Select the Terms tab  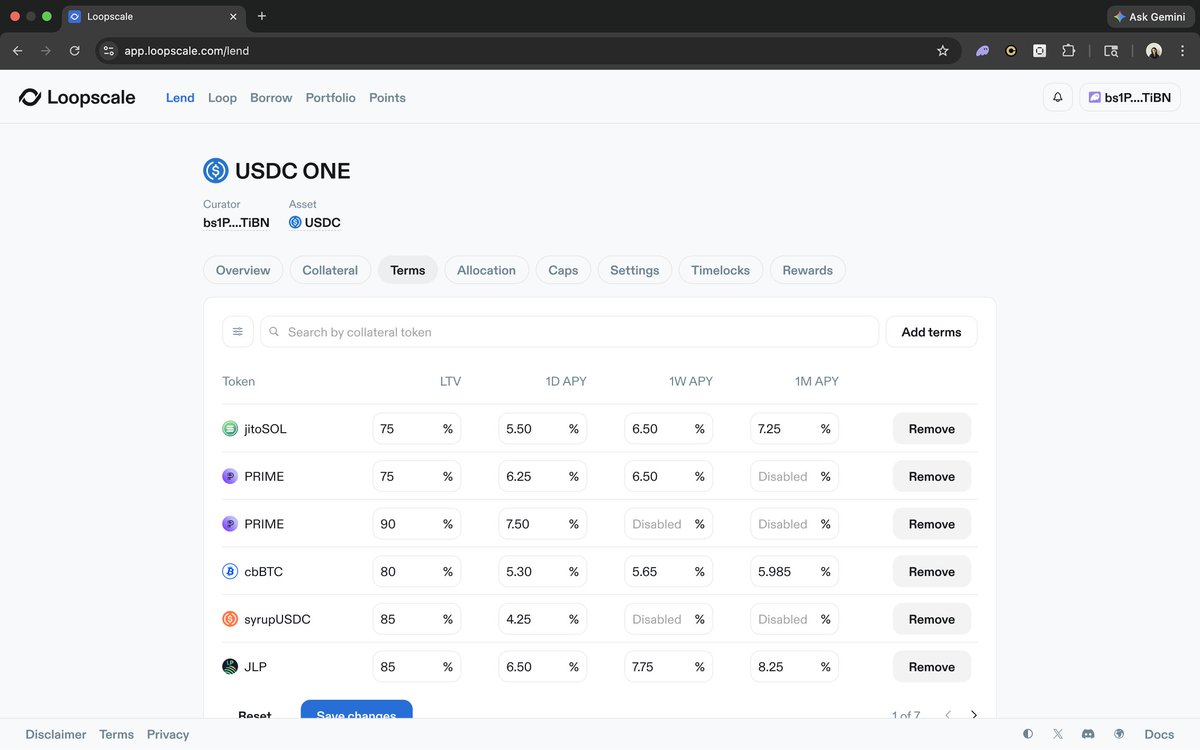(x=408, y=270)
